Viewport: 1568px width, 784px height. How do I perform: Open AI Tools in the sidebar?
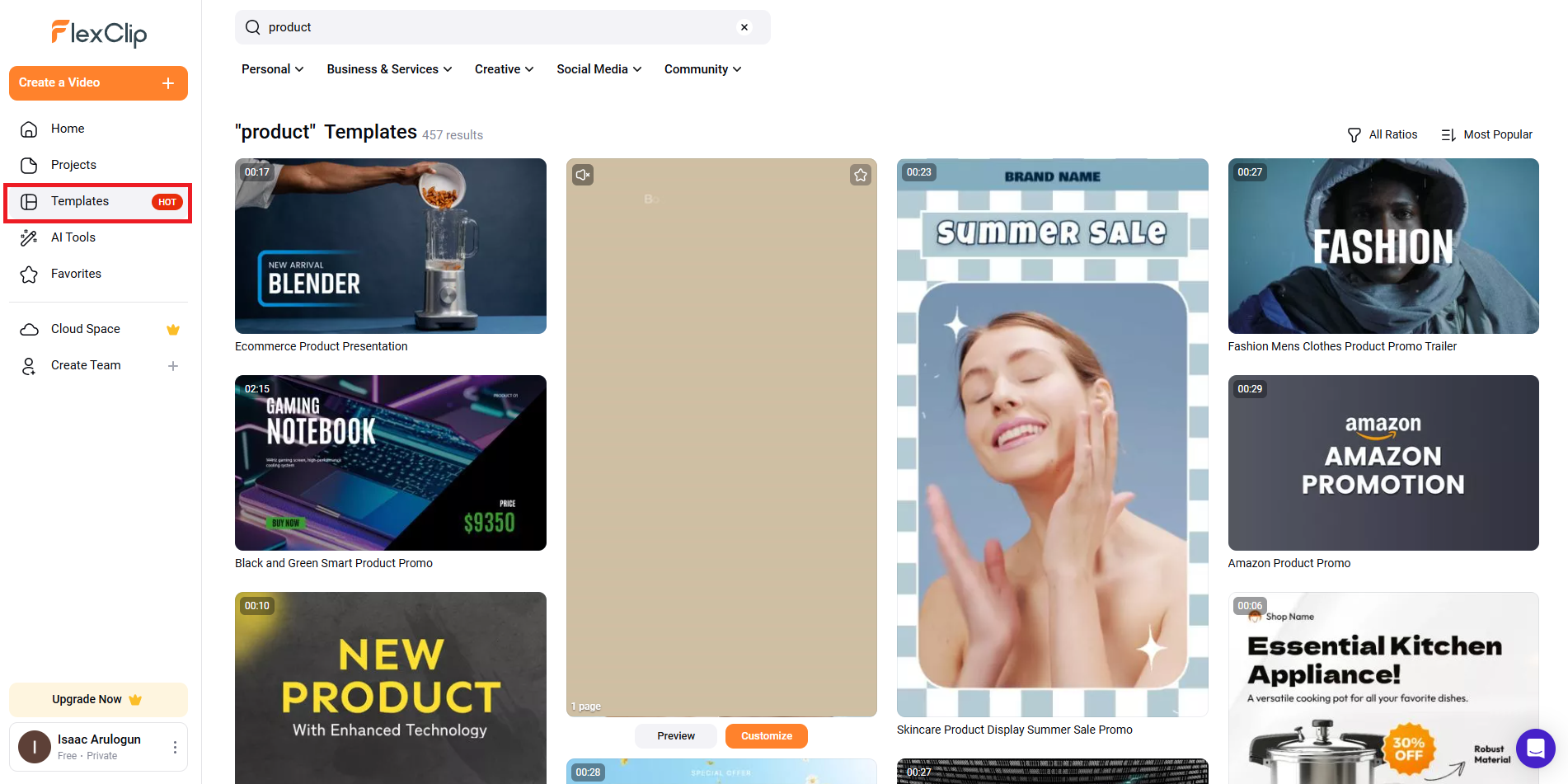click(98, 237)
